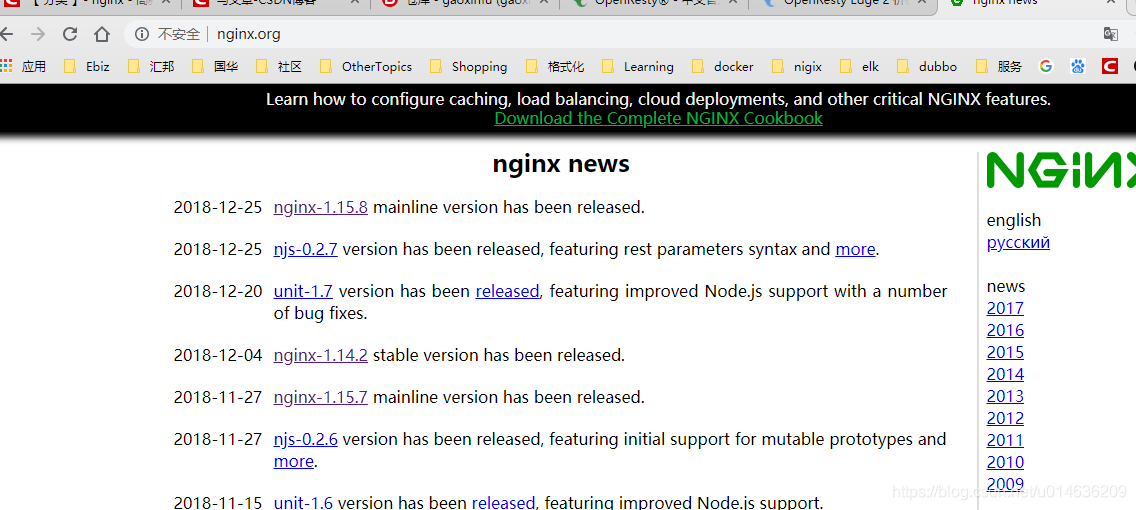This screenshot has width=1136, height=510.
Task: Click the date 2018-12-04
Action: (x=217, y=355)
